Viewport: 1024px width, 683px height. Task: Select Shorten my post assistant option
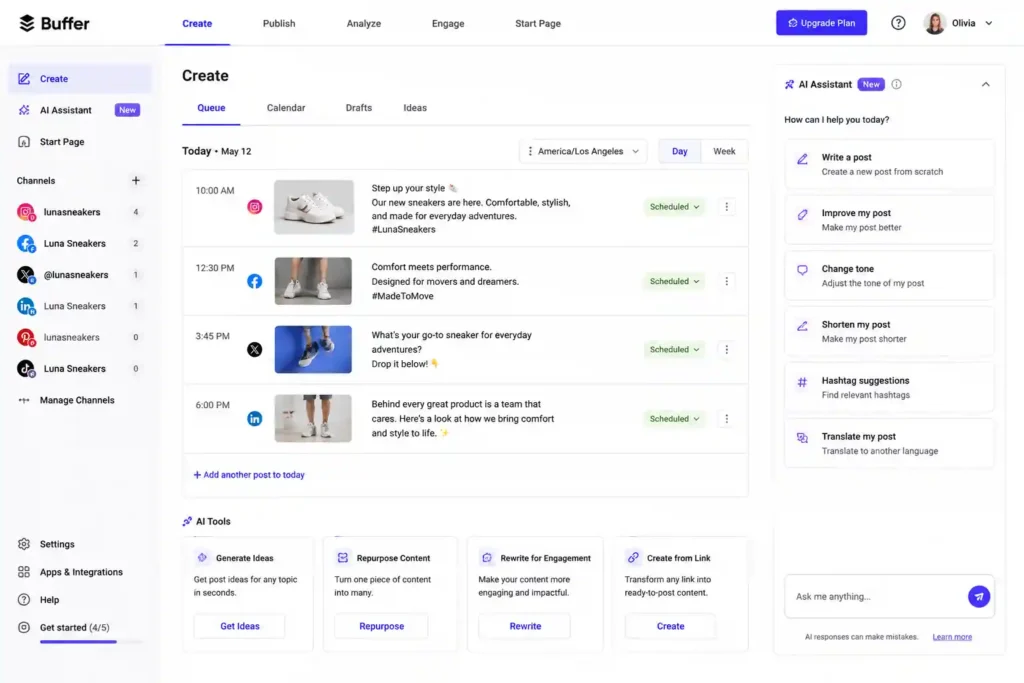[x=889, y=332]
